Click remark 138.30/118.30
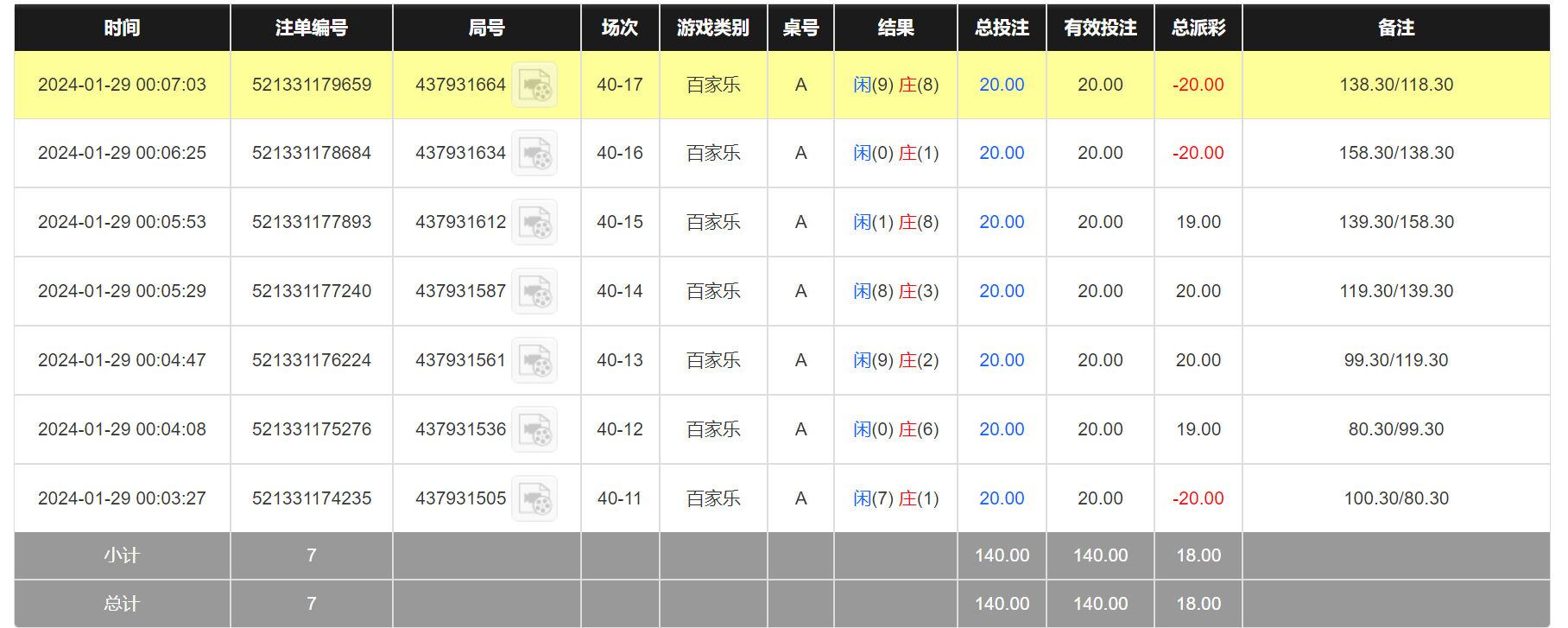This screenshot has width=1568, height=628. tap(1396, 85)
